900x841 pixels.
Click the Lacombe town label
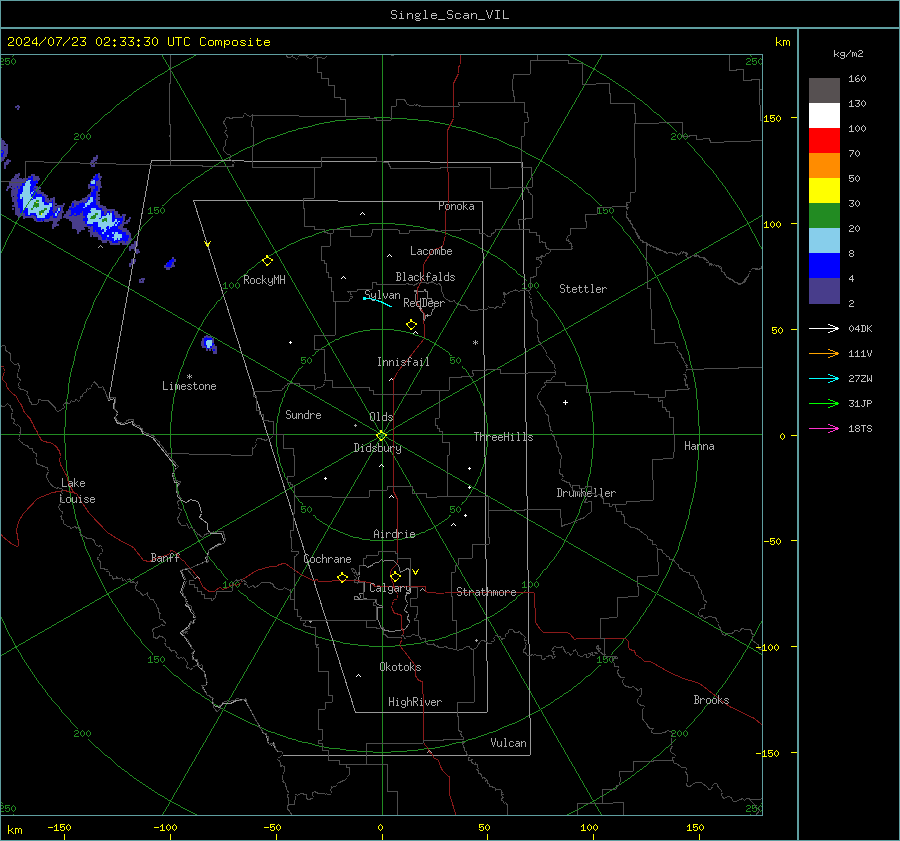(431, 251)
